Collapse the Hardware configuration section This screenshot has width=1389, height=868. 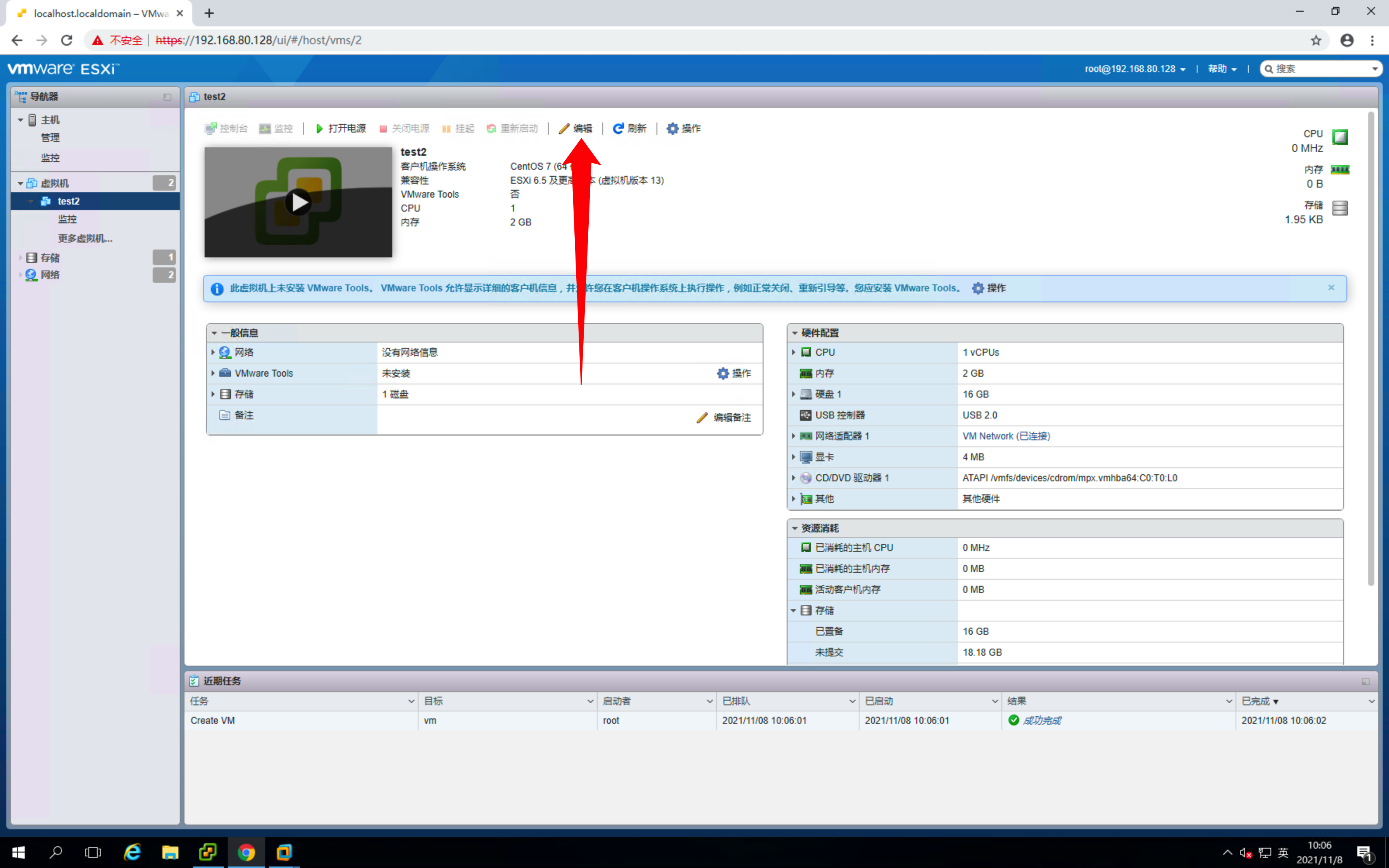pyautogui.click(x=795, y=333)
